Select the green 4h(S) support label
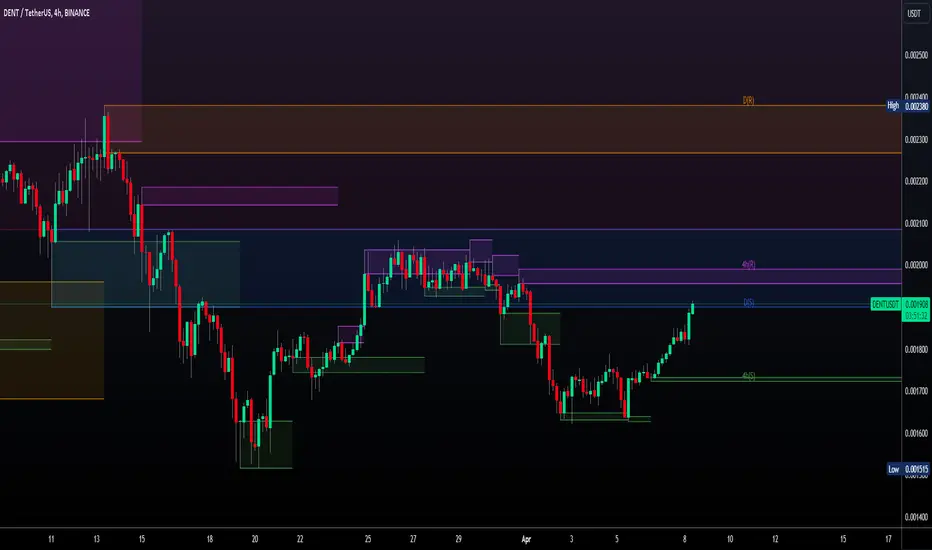Viewport: 932px width, 550px height. (749, 376)
